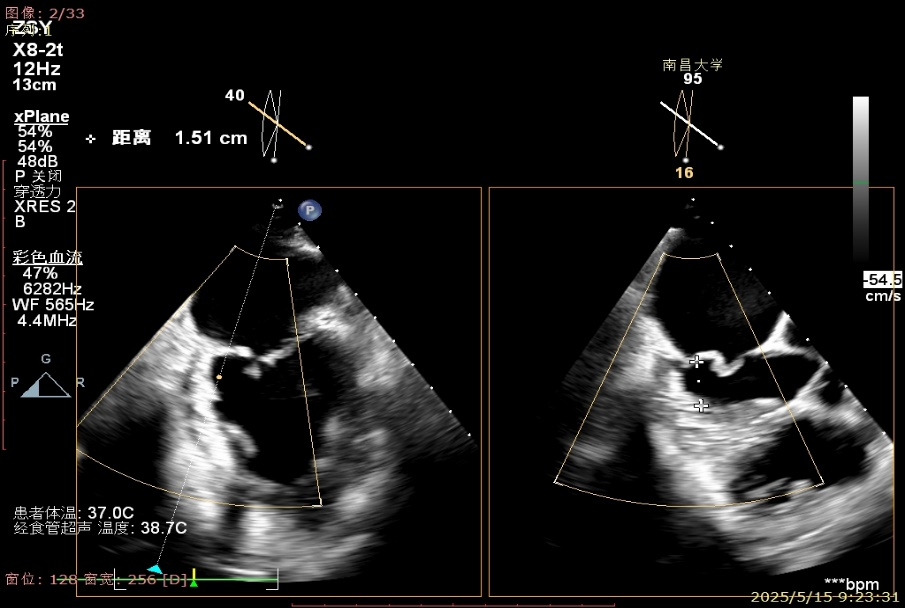This screenshot has height=608, width=905.
Task: Click the 4.4MHz frequency value
Action: click(47, 320)
